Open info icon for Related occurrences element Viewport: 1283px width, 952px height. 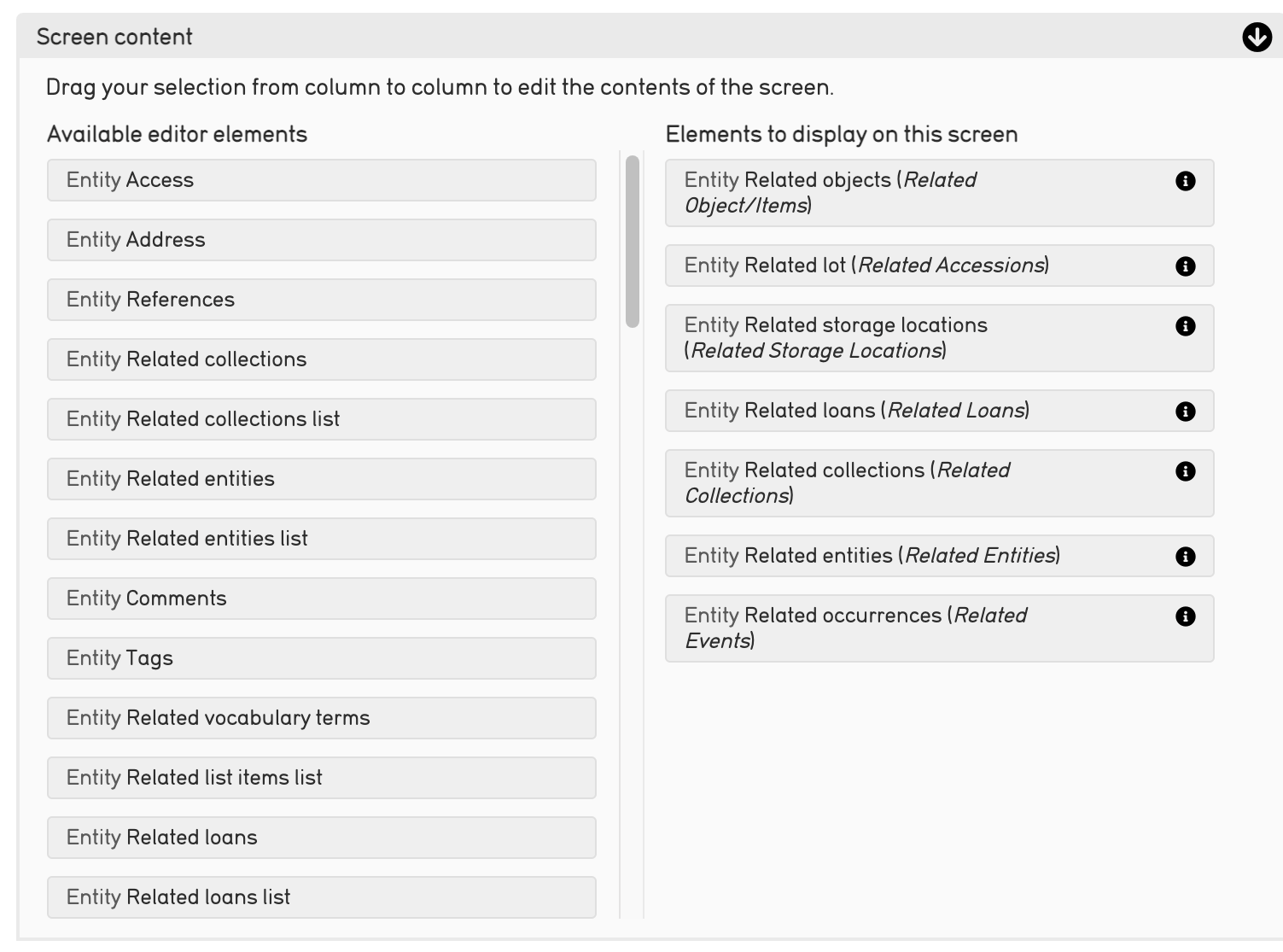(x=1185, y=616)
